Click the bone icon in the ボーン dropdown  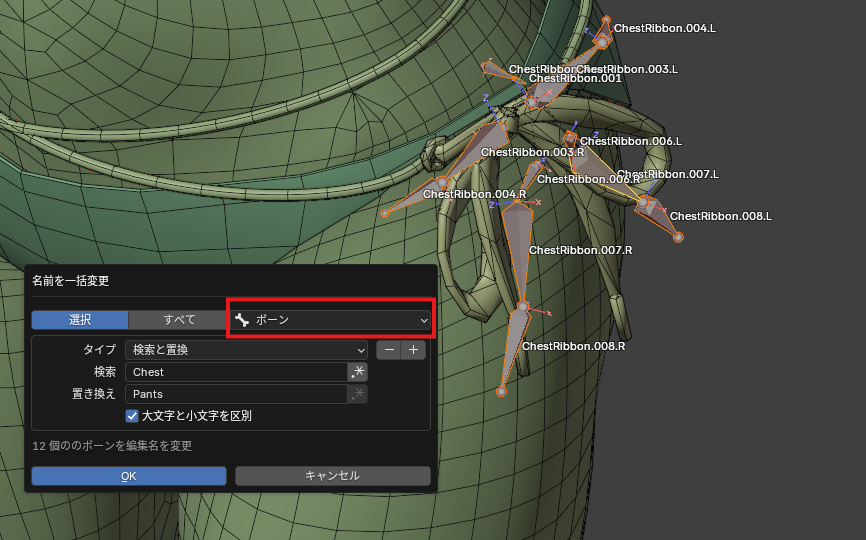241,320
